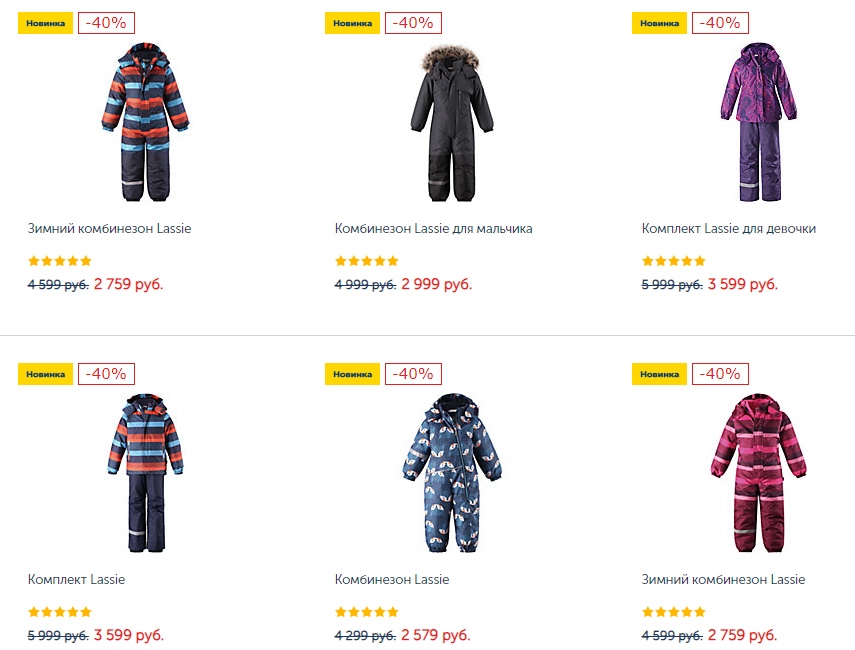Click star rating under purple girl's set
855x650 pixels.
tap(673, 261)
